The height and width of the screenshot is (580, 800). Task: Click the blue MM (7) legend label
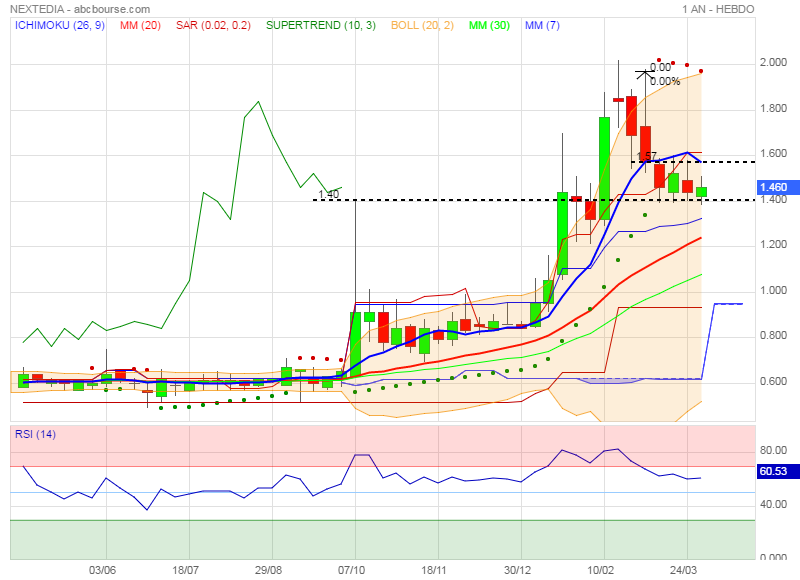click(542, 25)
